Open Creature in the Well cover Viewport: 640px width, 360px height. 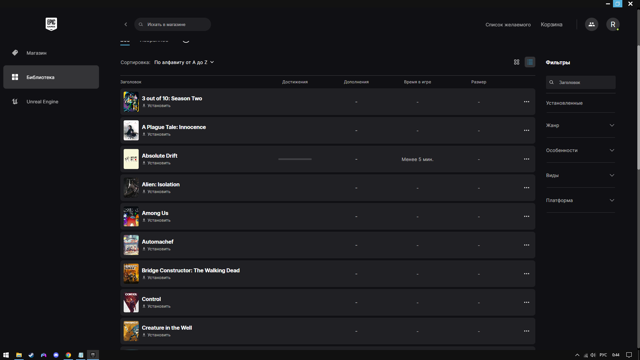click(131, 331)
